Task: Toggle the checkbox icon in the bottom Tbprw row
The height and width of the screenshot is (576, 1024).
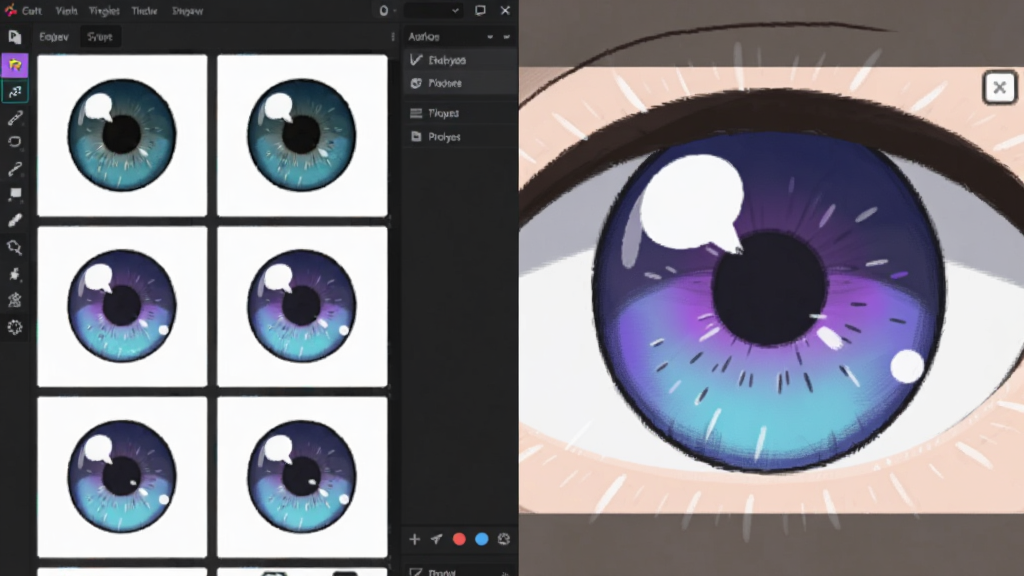Action: [416, 572]
